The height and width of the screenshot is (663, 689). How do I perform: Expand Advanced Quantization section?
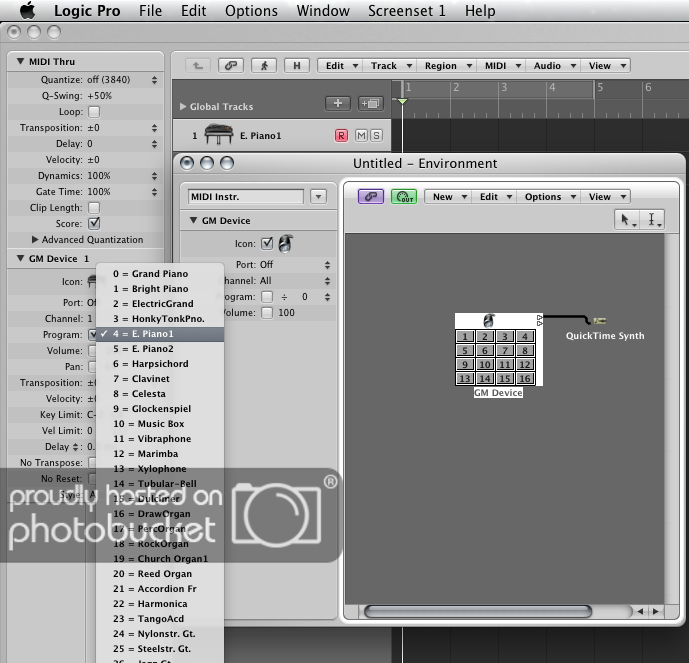pyautogui.click(x=36, y=240)
